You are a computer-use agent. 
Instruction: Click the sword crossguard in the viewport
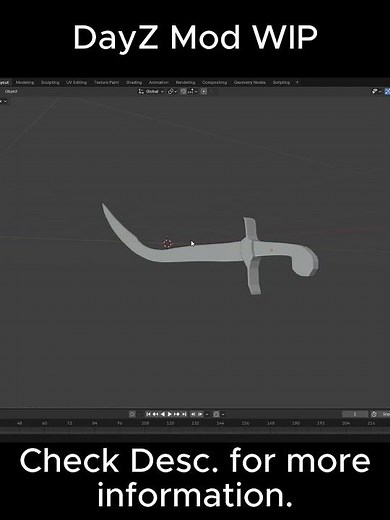[251, 255]
